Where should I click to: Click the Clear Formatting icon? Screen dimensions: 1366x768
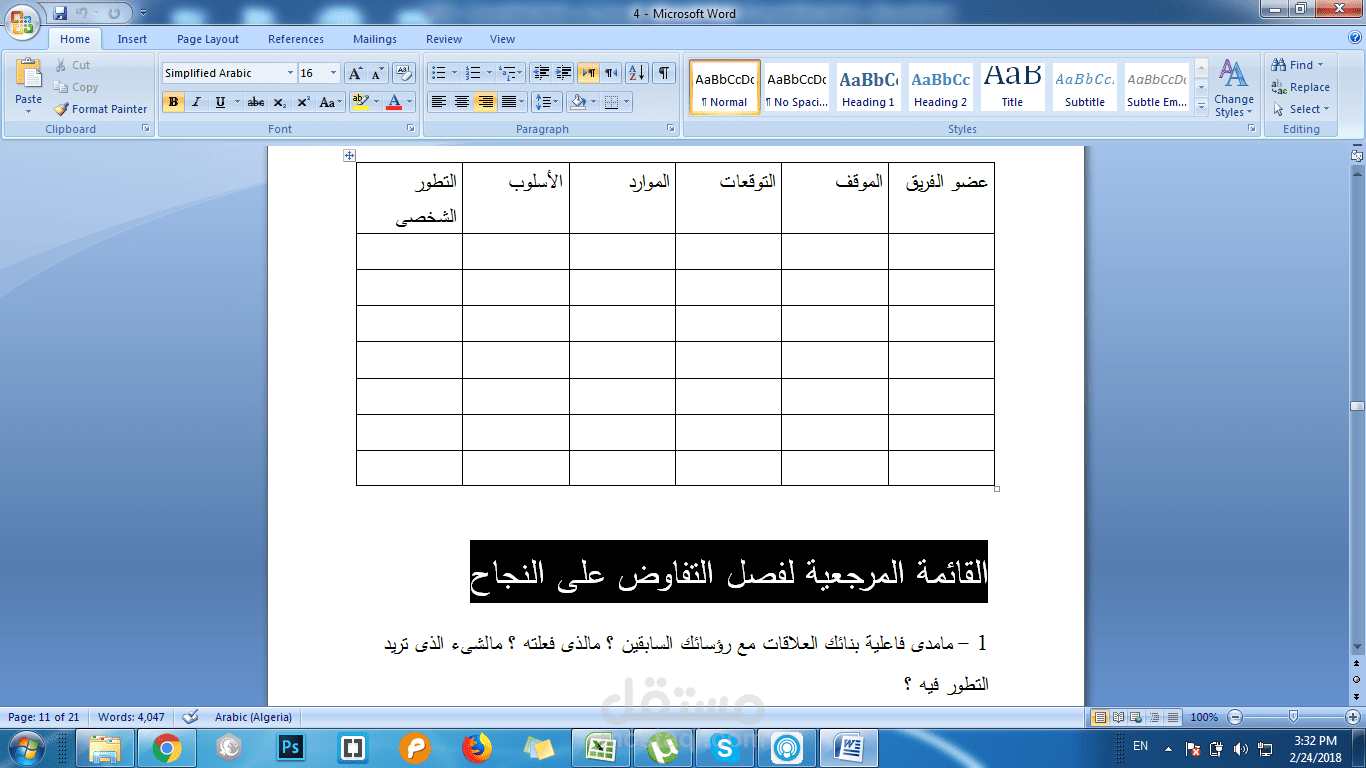pos(403,73)
